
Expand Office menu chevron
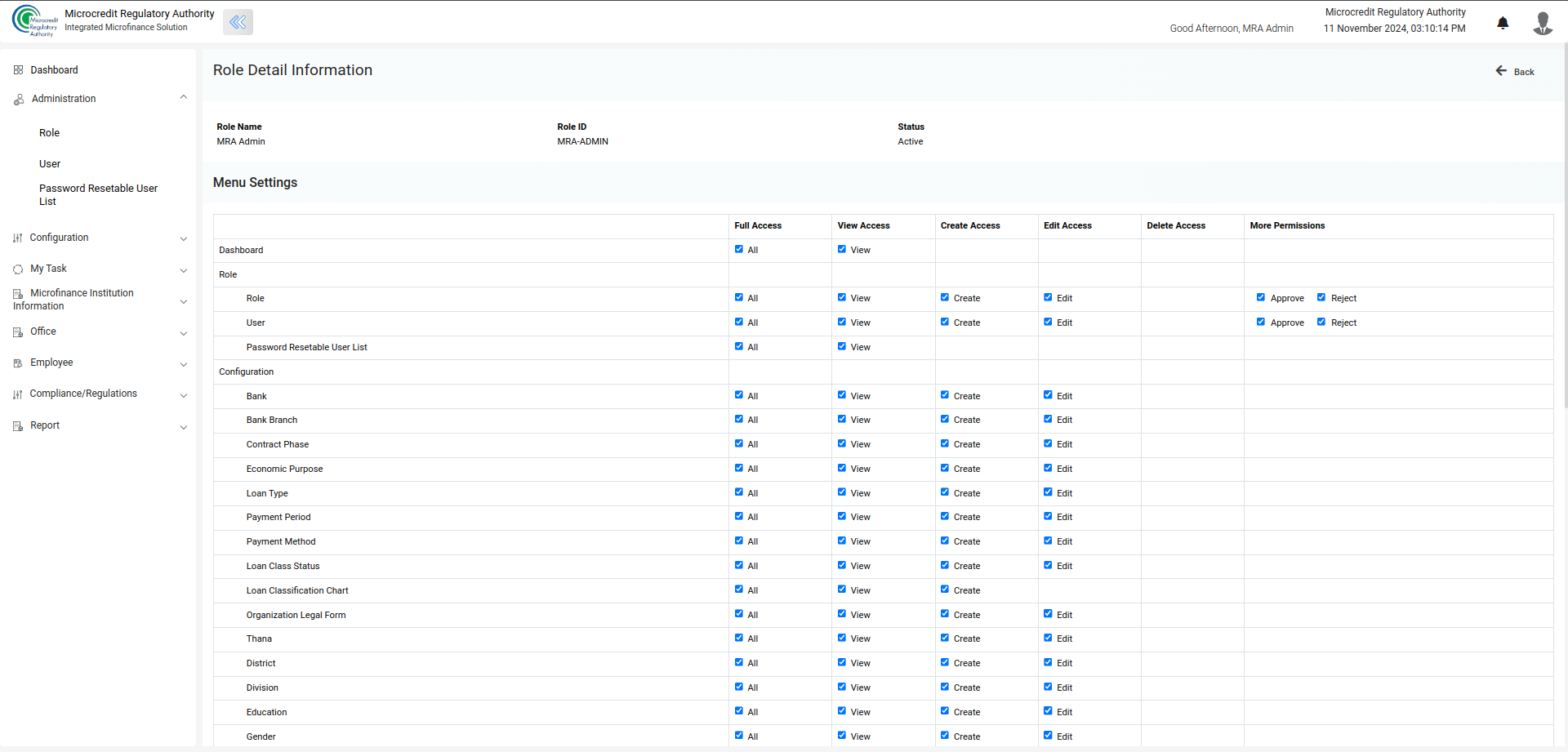point(184,333)
